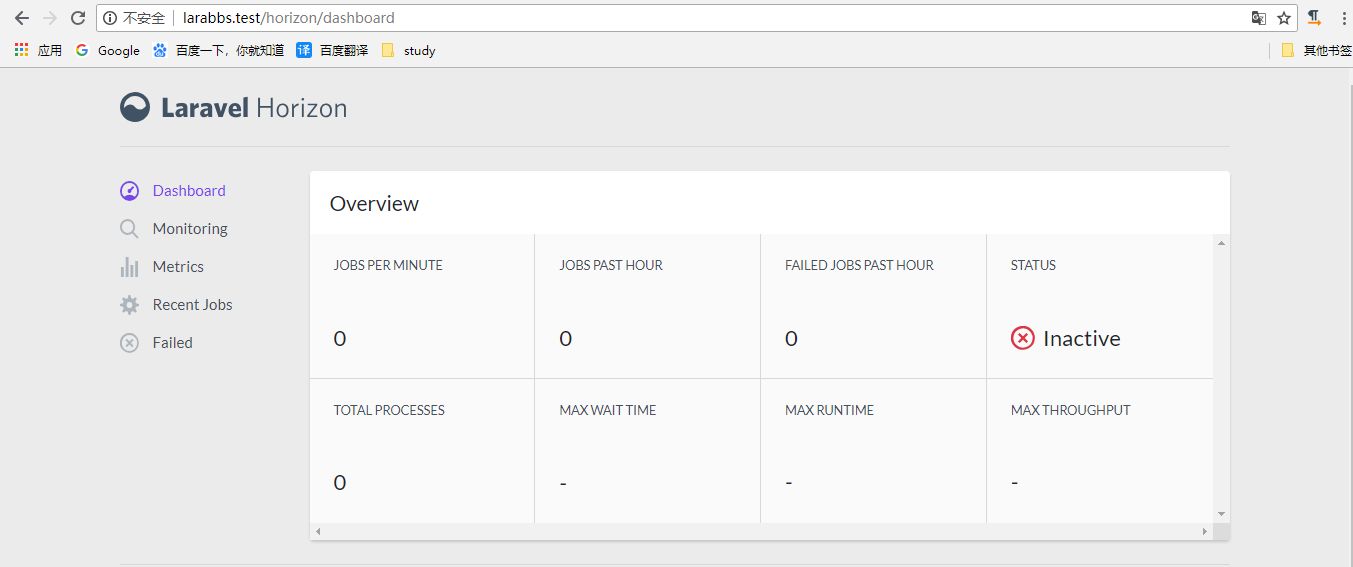Open Recent Jobs in sidebar
The width and height of the screenshot is (1353, 567).
click(x=192, y=305)
